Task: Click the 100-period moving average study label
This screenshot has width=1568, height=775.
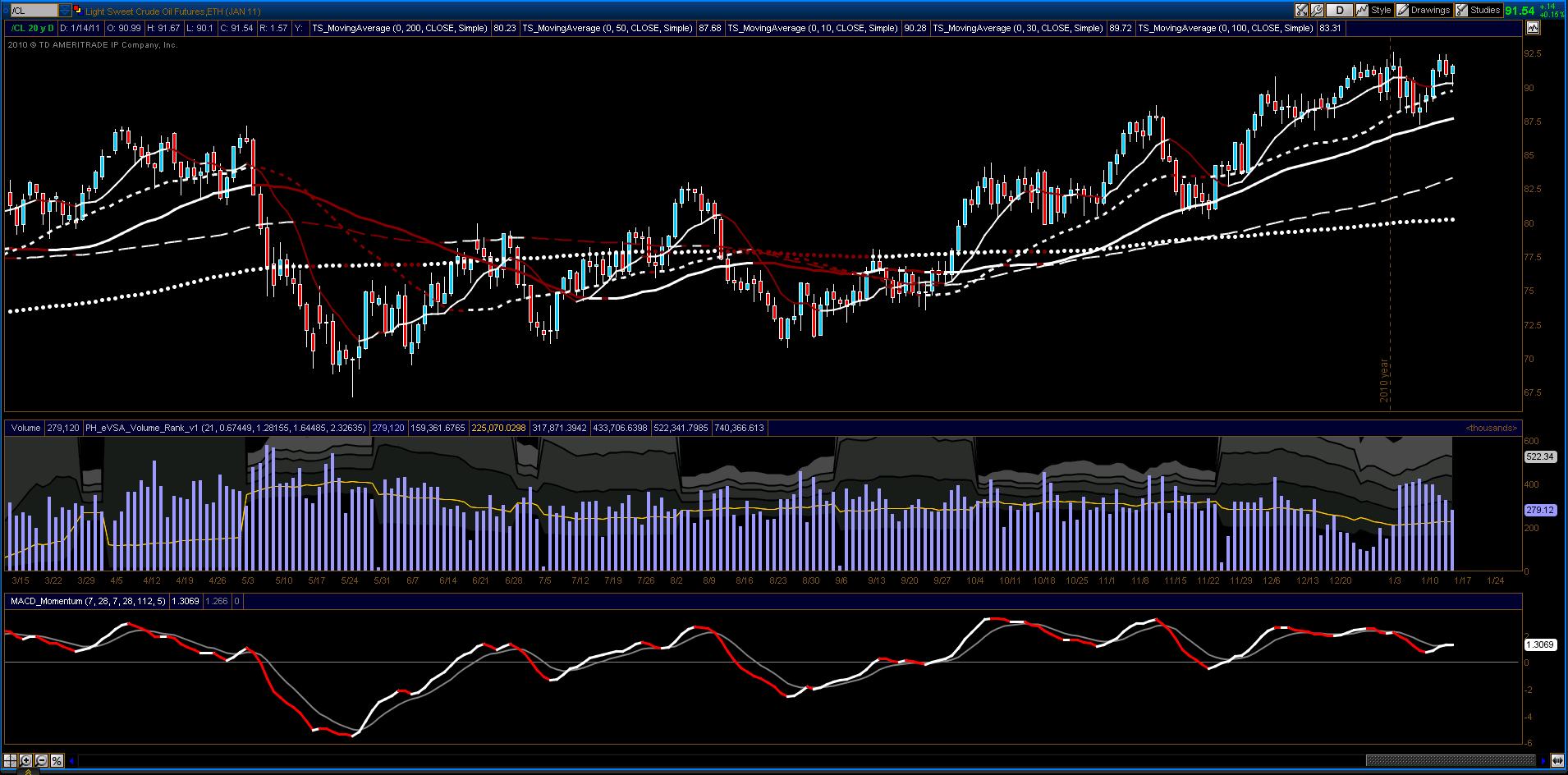Action: click(1226, 28)
